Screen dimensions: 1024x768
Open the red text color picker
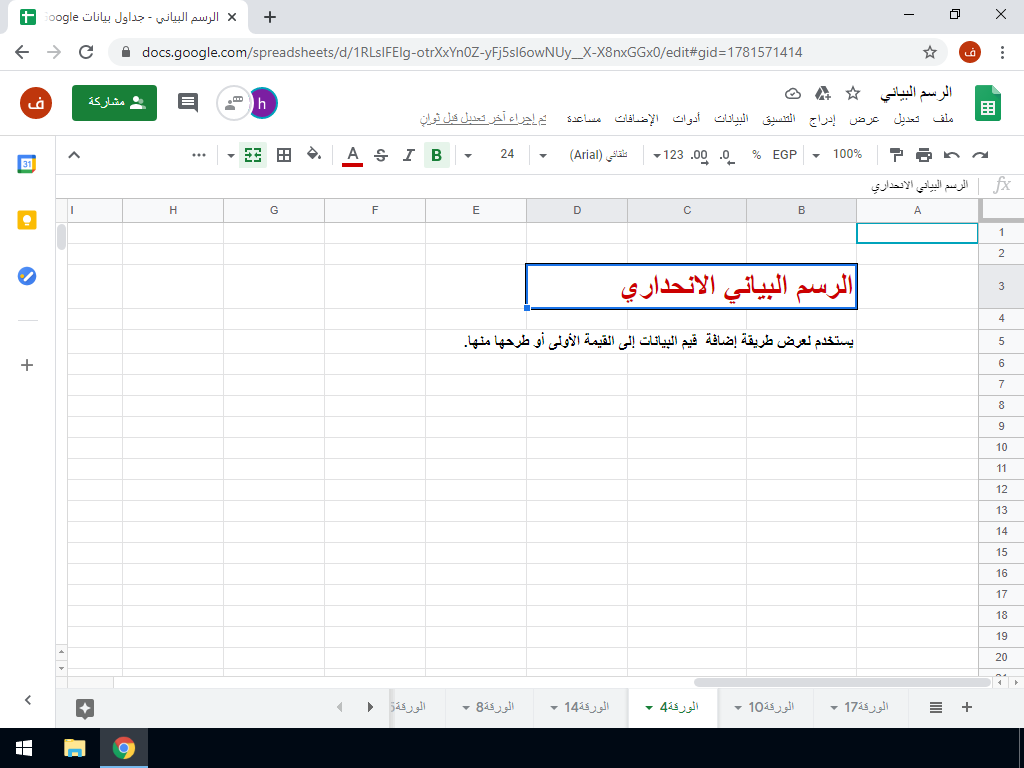353,155
